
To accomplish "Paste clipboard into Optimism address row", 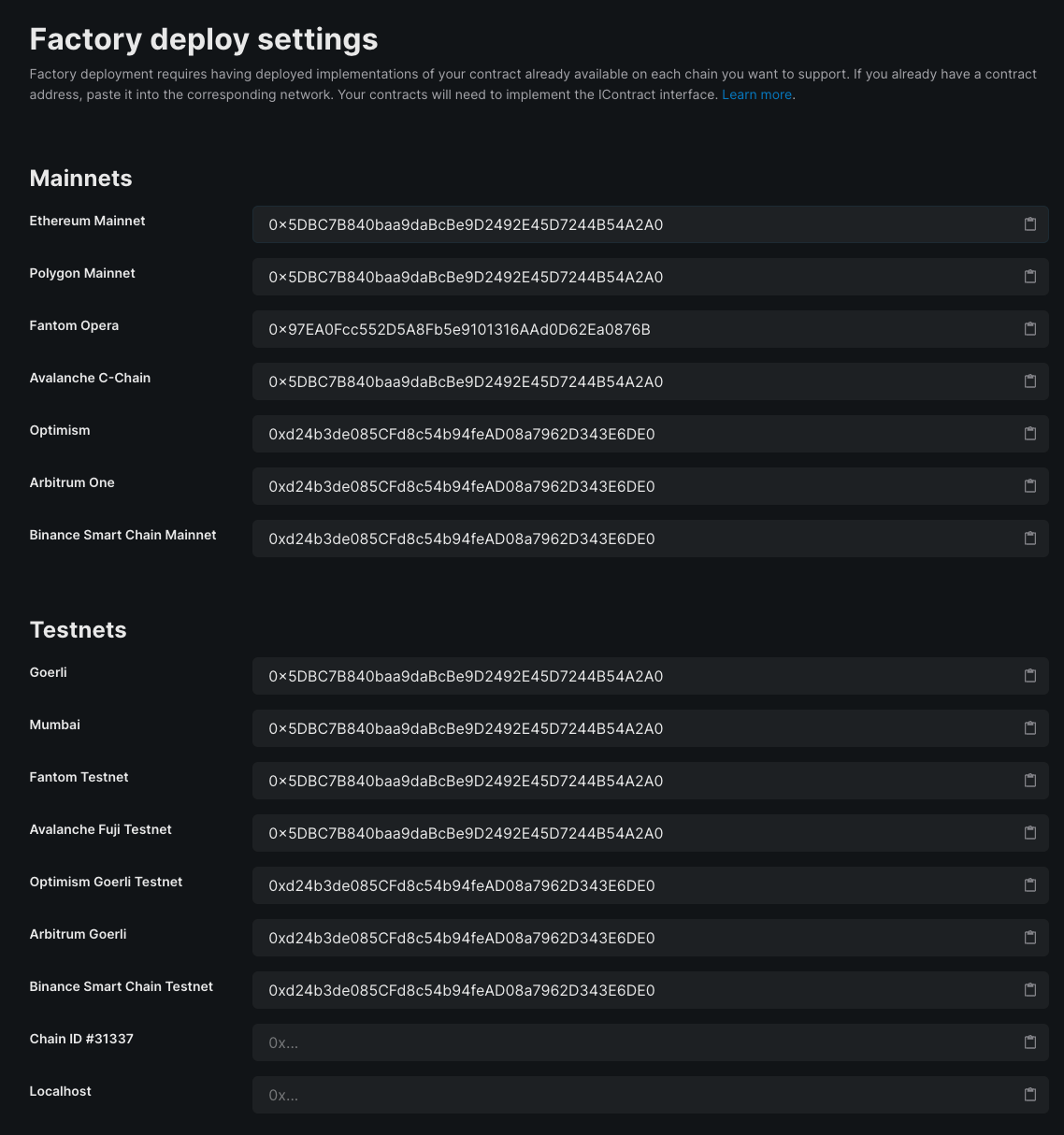I will point(1030,434).
